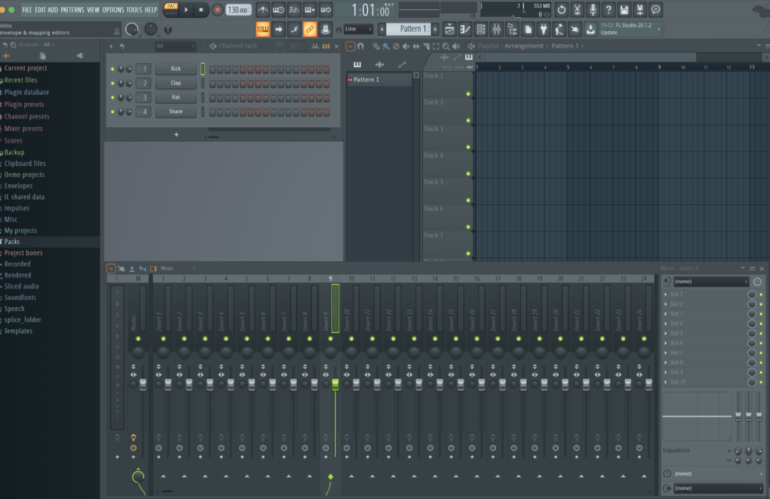Open the mixer from toolbar
The width and height of the screenshot is (770, 499).
496,29
